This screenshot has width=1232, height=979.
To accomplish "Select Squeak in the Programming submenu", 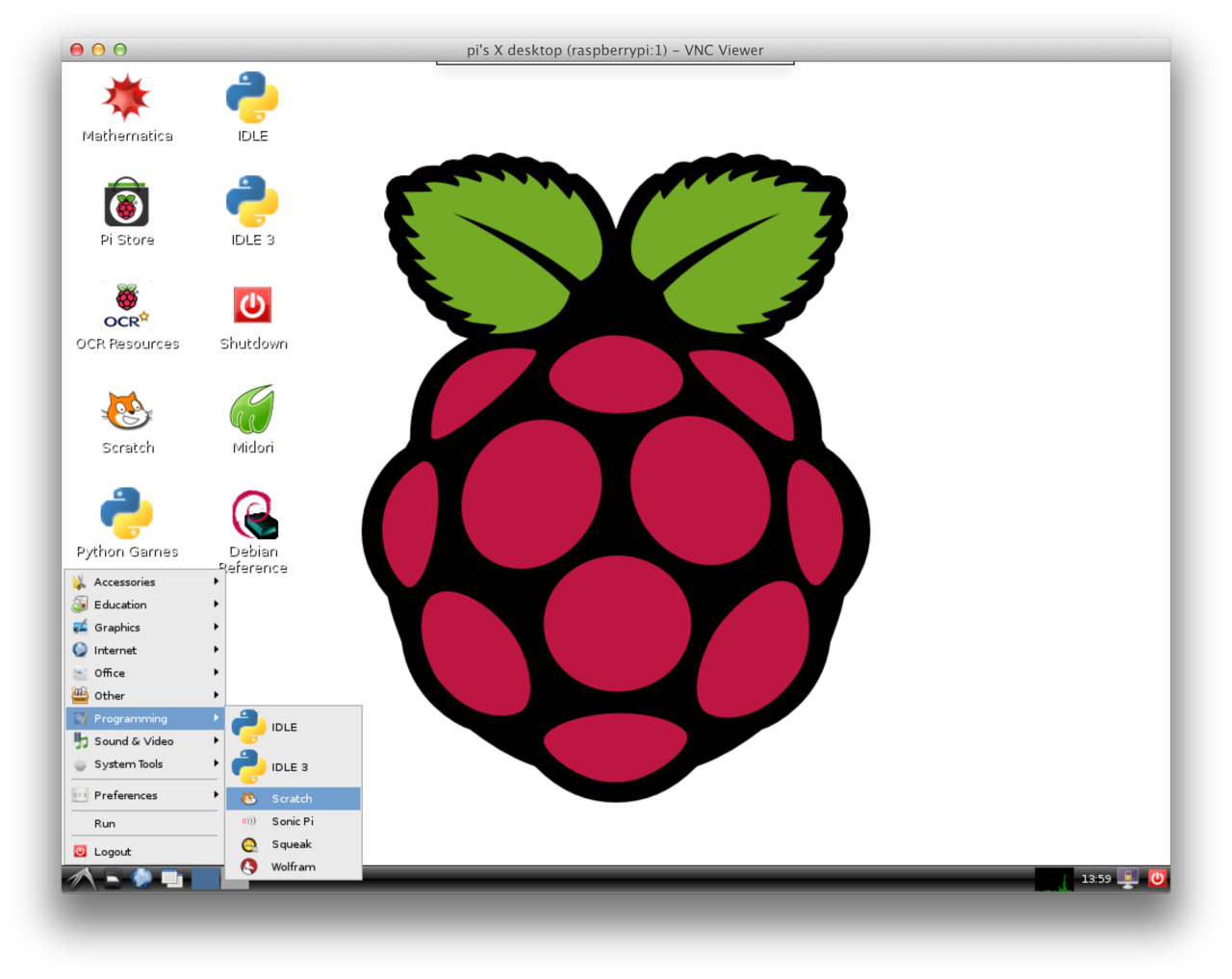I will pyautogui.click(x=294, y=844).
